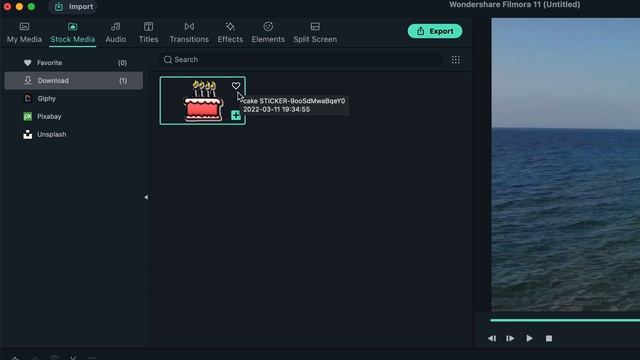This screenshot has height=360, width=640.
Task: Open the Split Screen tab
Action: [x=315, y=33]
